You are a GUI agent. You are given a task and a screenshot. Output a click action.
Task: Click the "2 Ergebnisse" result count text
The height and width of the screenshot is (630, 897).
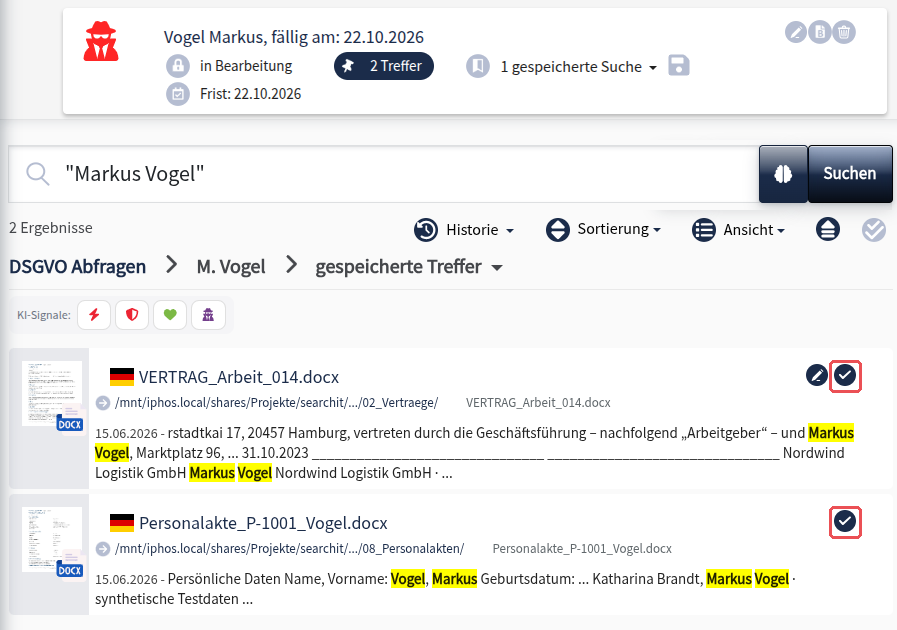[x=51, y=228]
